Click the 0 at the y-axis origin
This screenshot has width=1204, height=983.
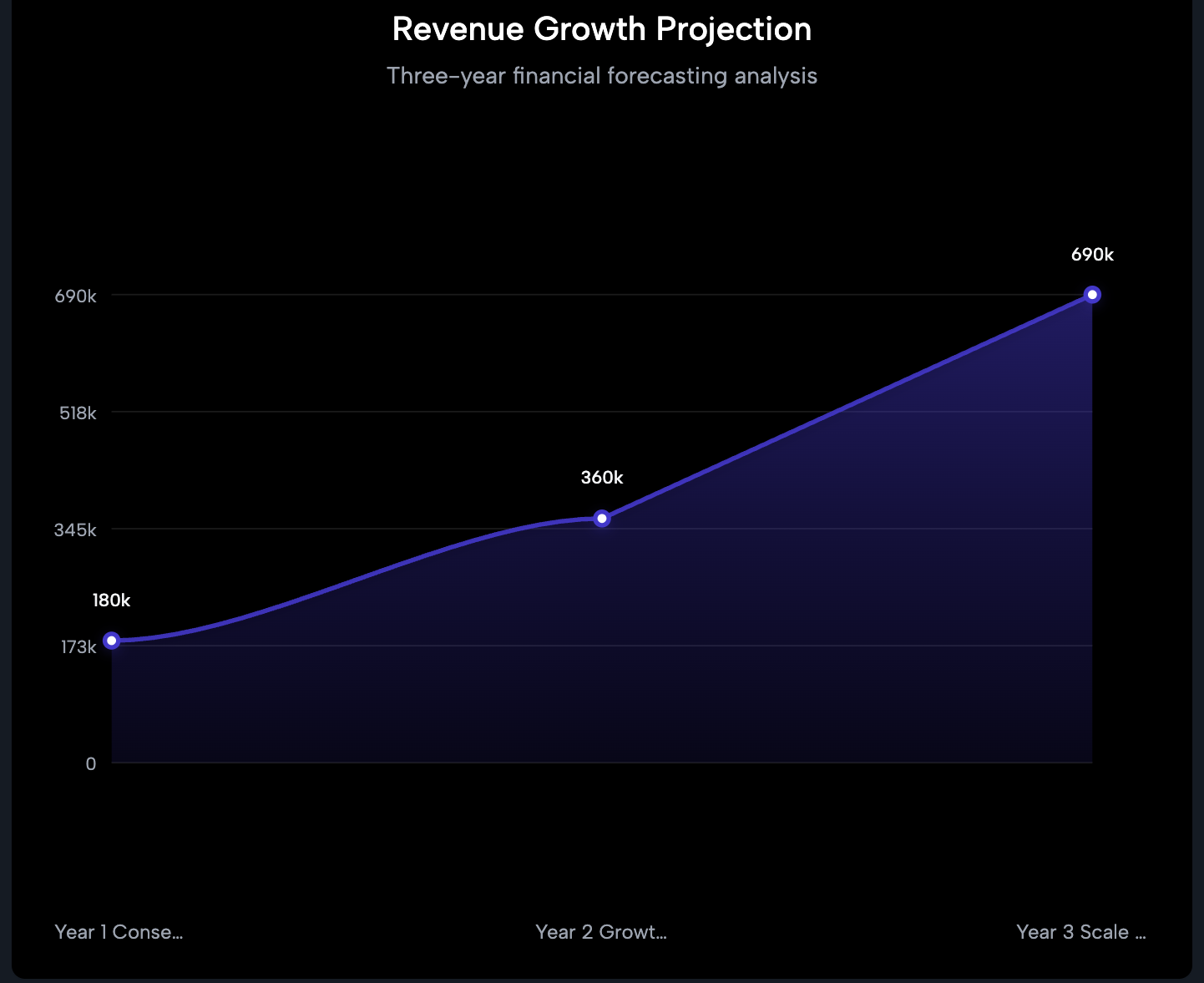point(90,763)
